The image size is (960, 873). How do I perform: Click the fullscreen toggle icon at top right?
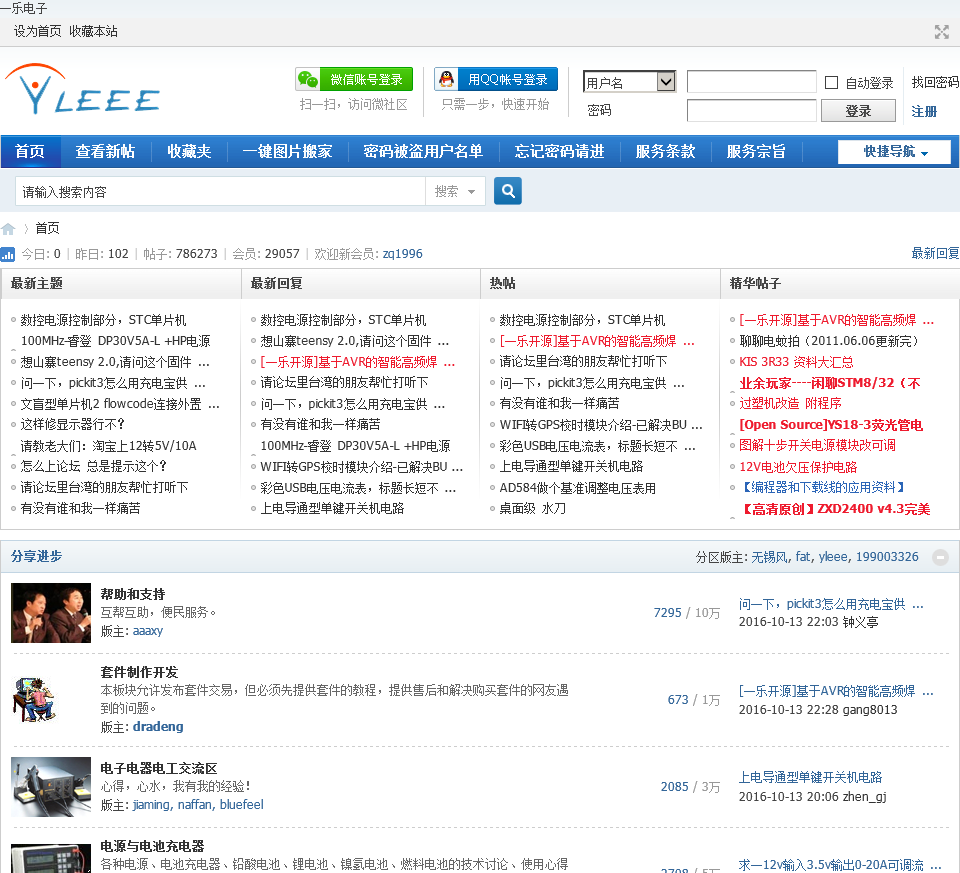[x=941, y=32]
